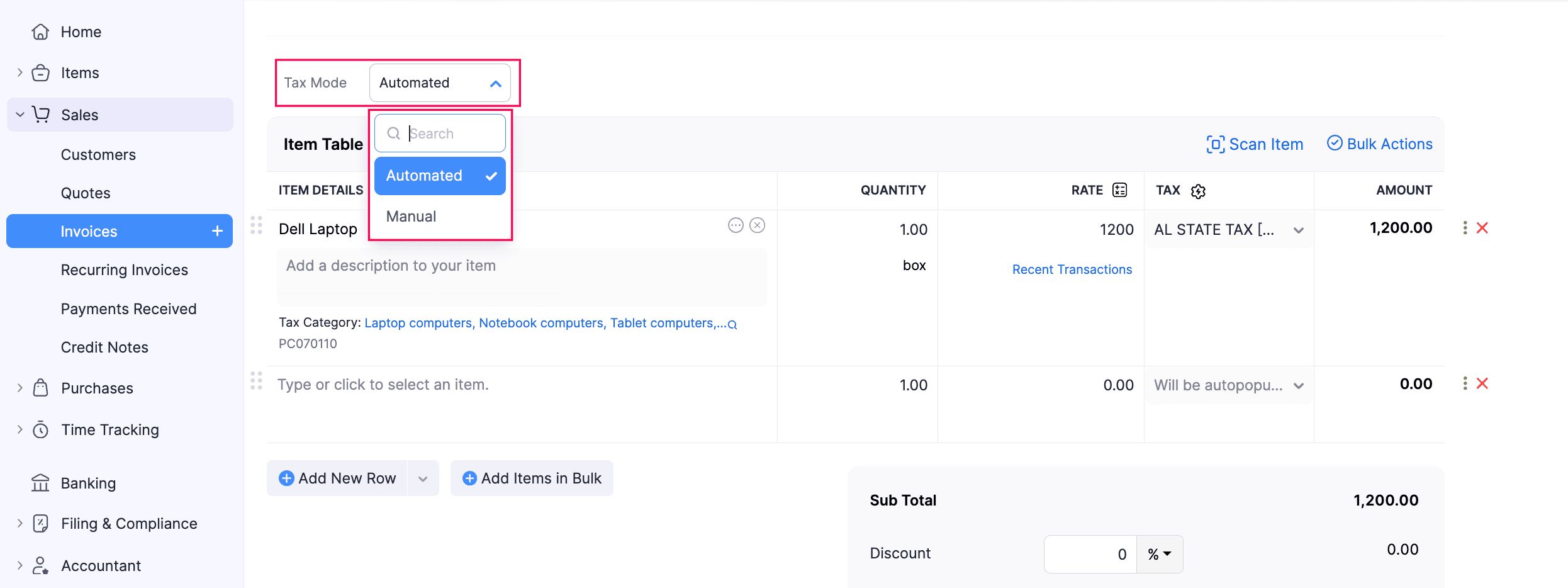Clear the Dell Laptop item selection
The height and width of the screenshot is (588, 1568).
click(x=758, y=225)
